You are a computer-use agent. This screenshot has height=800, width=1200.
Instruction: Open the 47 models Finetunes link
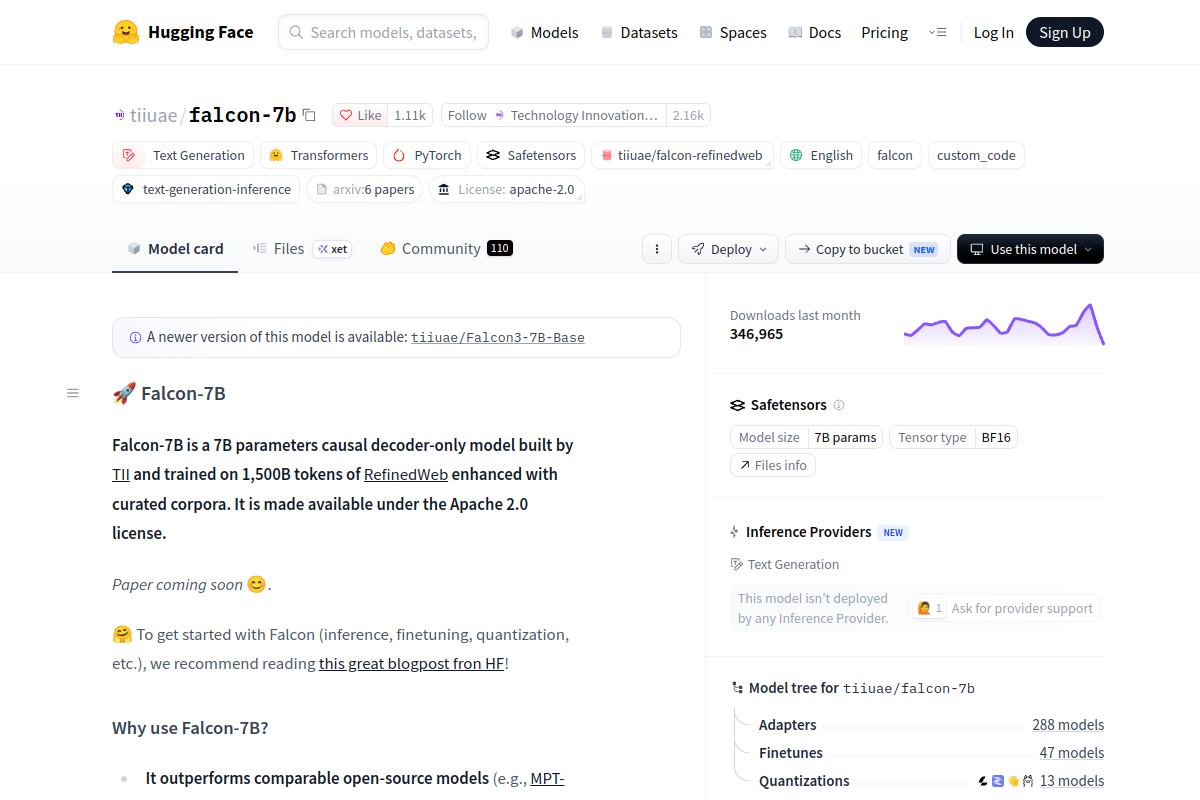1072,753
